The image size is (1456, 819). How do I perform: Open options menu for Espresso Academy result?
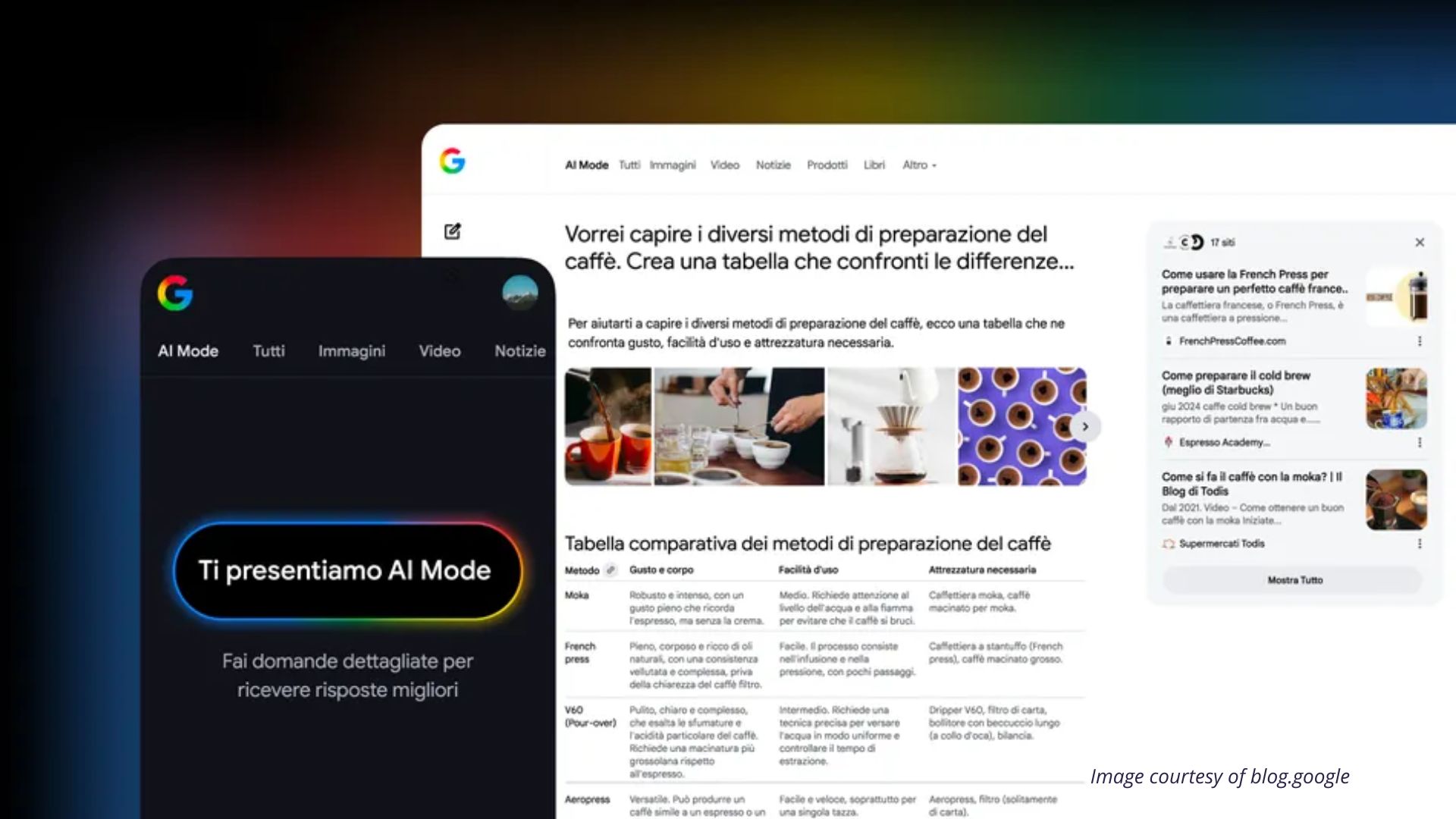(x=1420, y=442)
